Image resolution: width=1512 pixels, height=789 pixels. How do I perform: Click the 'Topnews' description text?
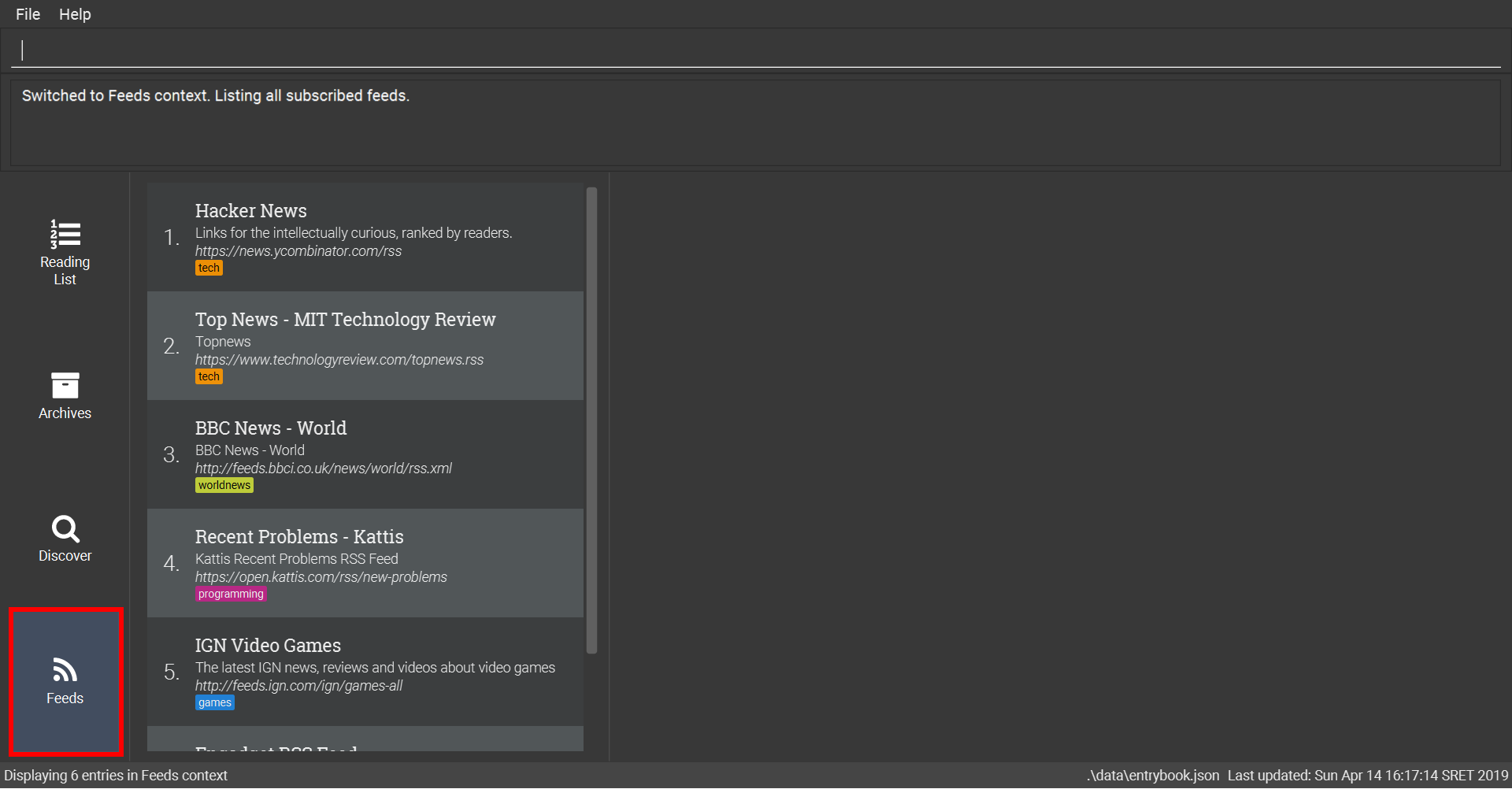(223, 342)
